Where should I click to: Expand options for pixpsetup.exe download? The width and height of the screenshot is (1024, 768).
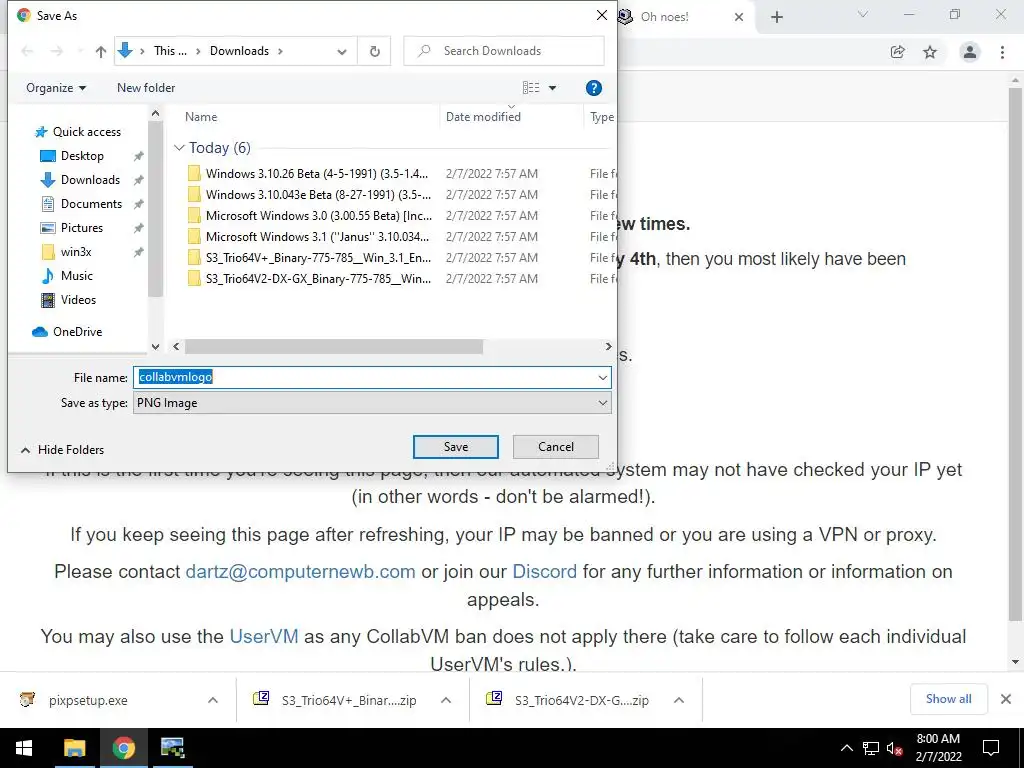[213, 700]
